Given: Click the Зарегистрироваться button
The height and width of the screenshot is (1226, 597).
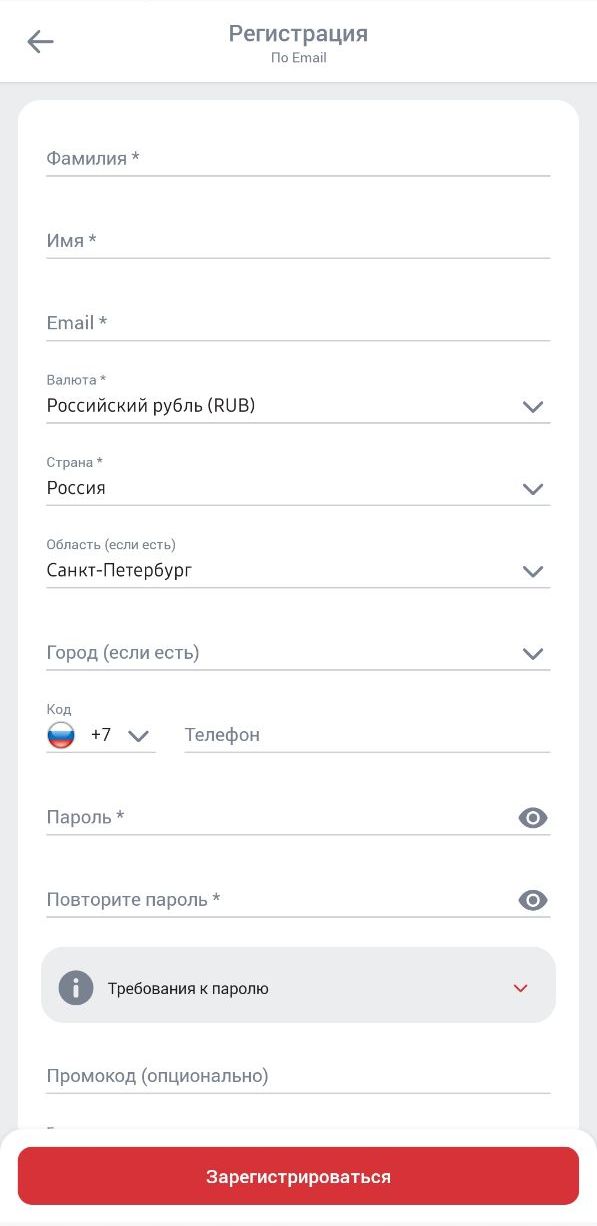Looking at the screenshot, I should (298, 1176).
